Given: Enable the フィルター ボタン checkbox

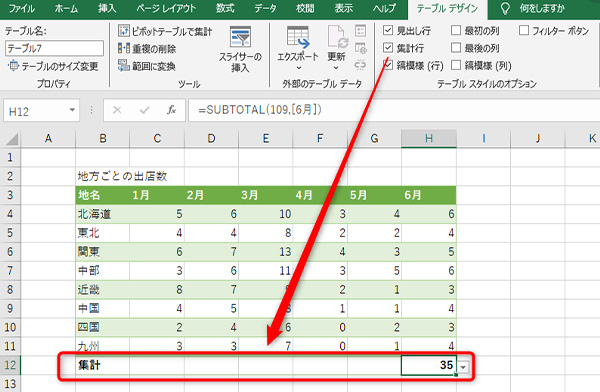Looking at the screenshot, I should pyautogui.click(x=524, y=30).
